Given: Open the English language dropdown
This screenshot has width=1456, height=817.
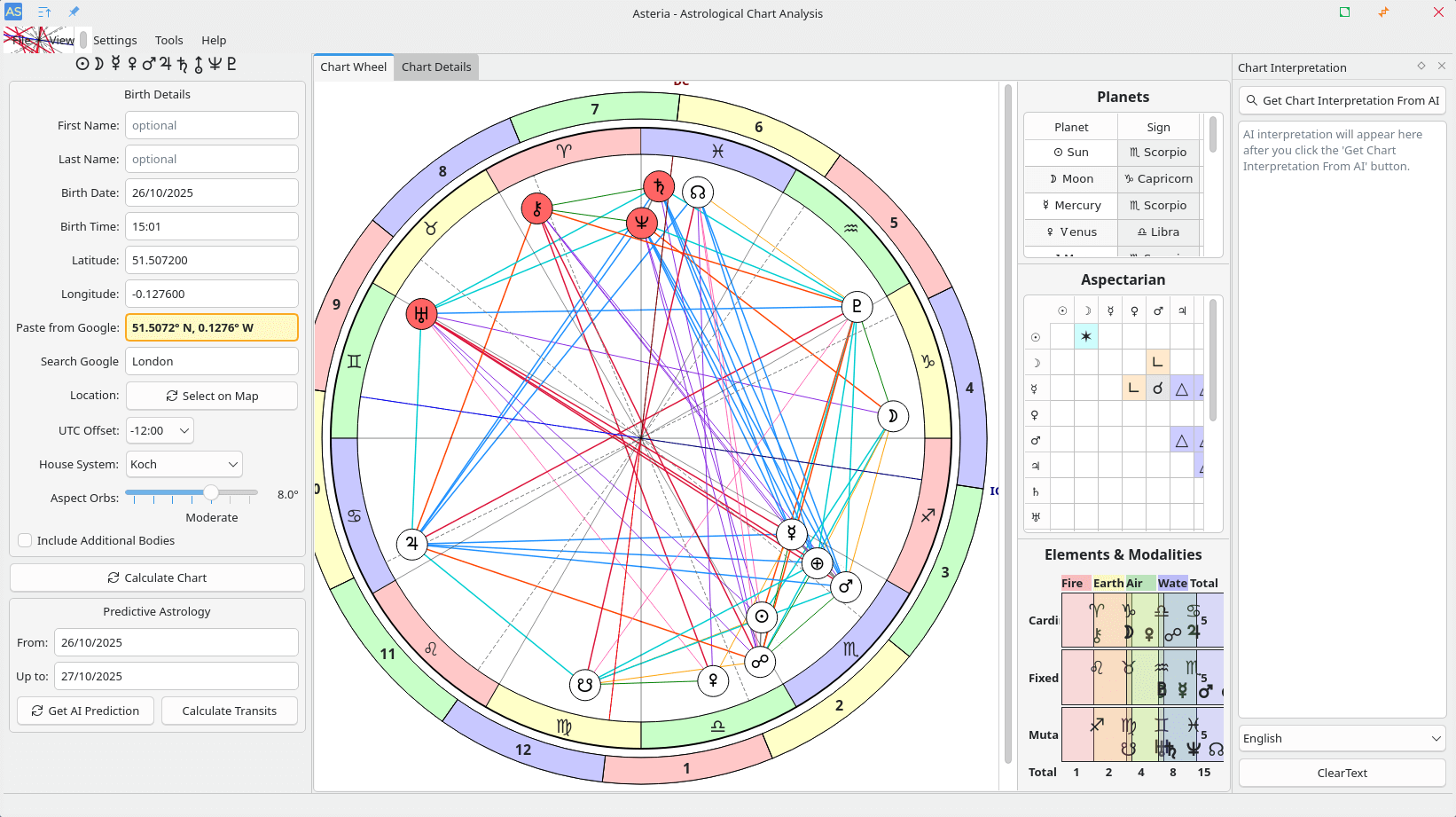Looking at the screenshot, I should pos(1342,738).
